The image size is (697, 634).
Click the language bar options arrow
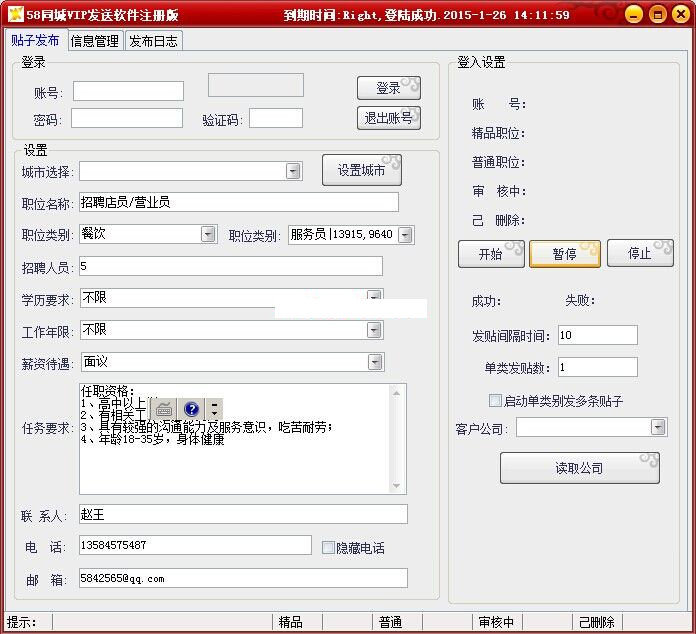tap(214, 409)
